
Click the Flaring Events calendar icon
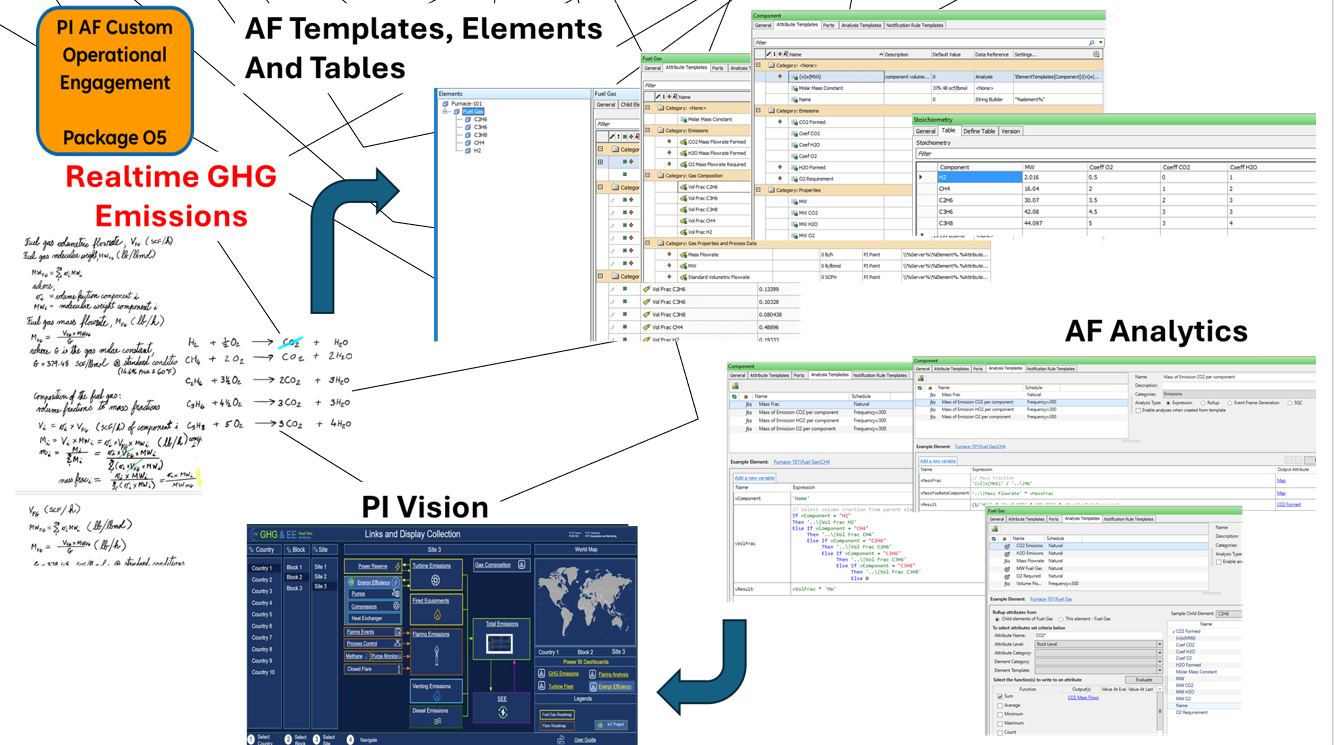[398, 632]
